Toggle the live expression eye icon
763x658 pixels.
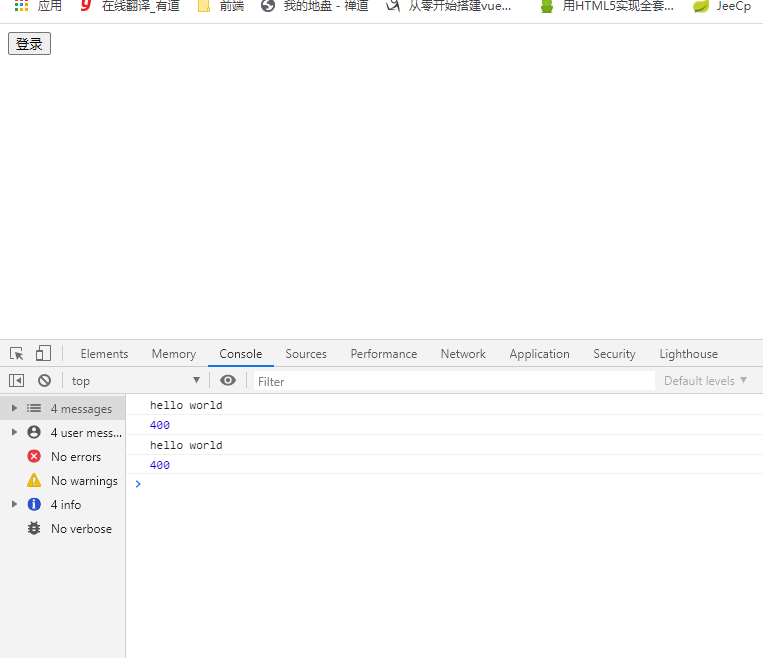228,380
